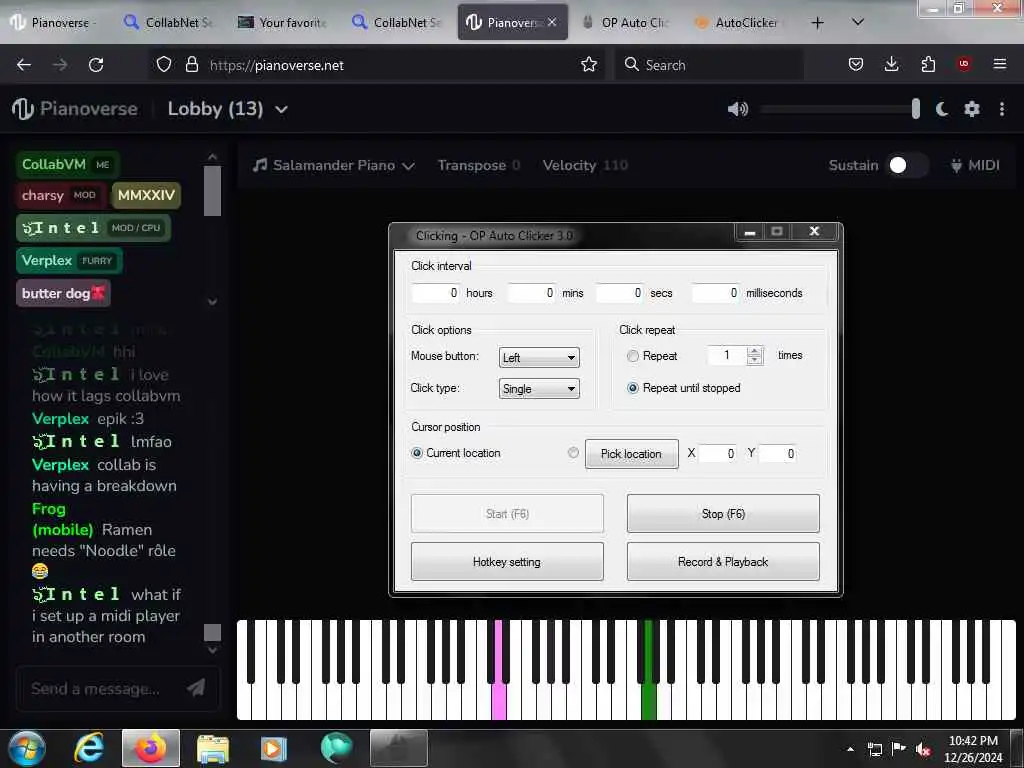Image resolution: width=1024 pixels, height=768 pixels.
Task: Click the muted volume tray icon
Action: (x=923, y=750)
